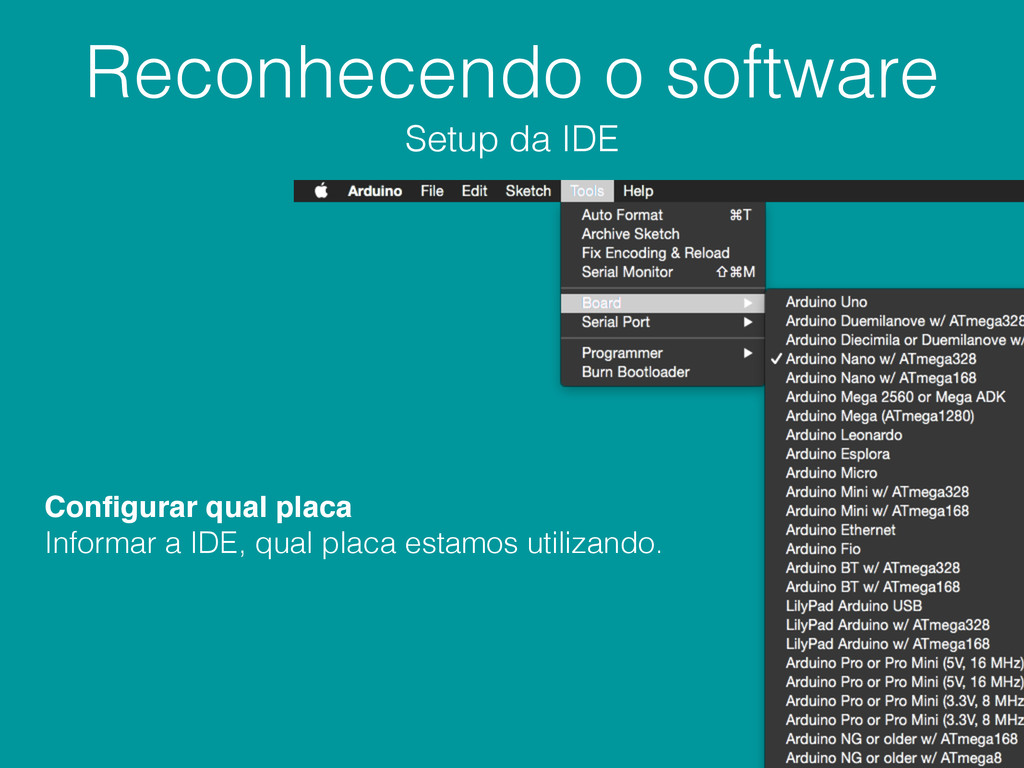This screenshot has height=768, width=1024.
Task: Open the Help menu
Action: (638, 191)
